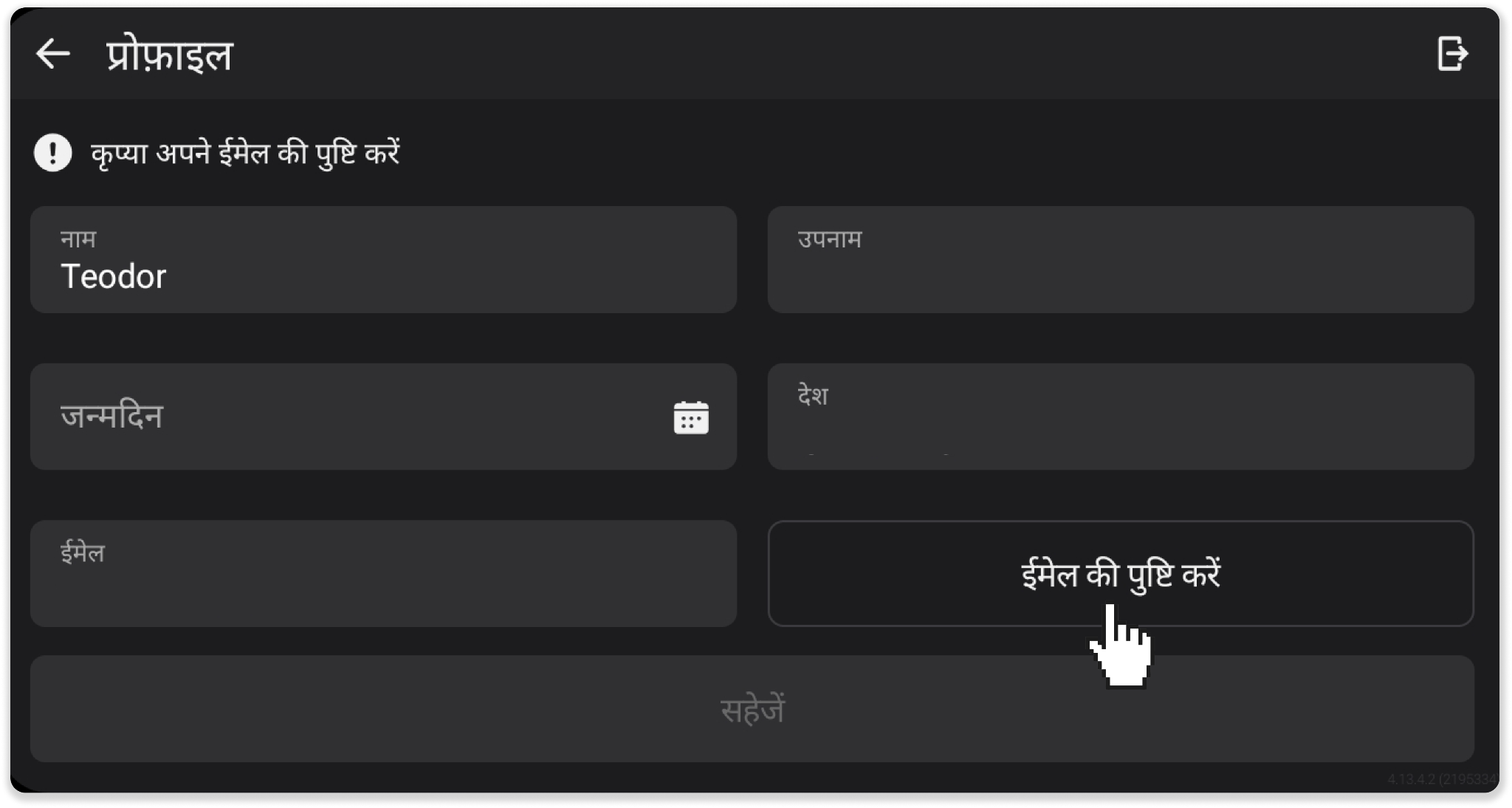Click ईमेल की पुष्टि करें button
1512x808 pixels.
(1121, 574)
